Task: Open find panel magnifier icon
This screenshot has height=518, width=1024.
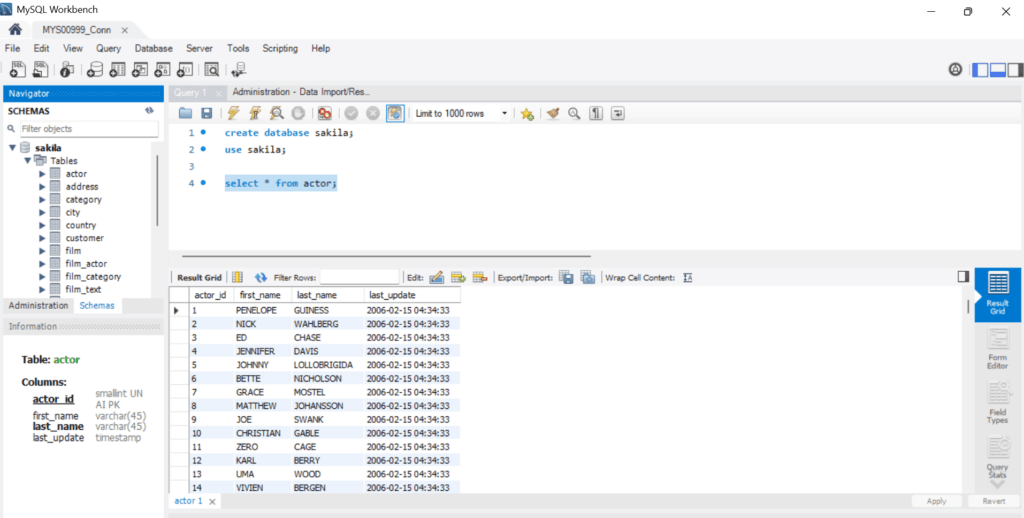Action: (x=574, y=114)
